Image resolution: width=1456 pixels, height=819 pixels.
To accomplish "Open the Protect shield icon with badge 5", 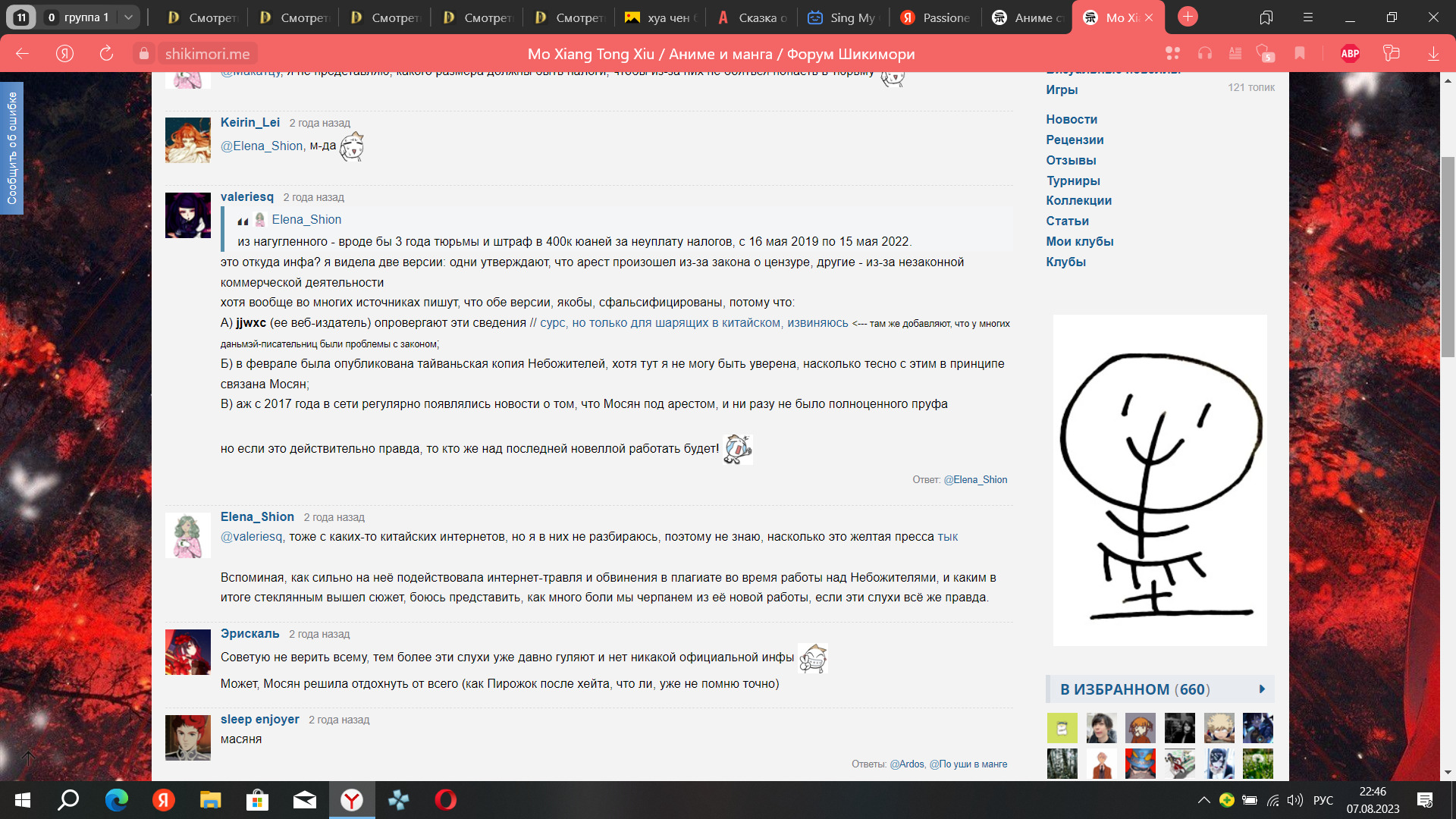I will pyautogui.click(x=1264, y=53).
